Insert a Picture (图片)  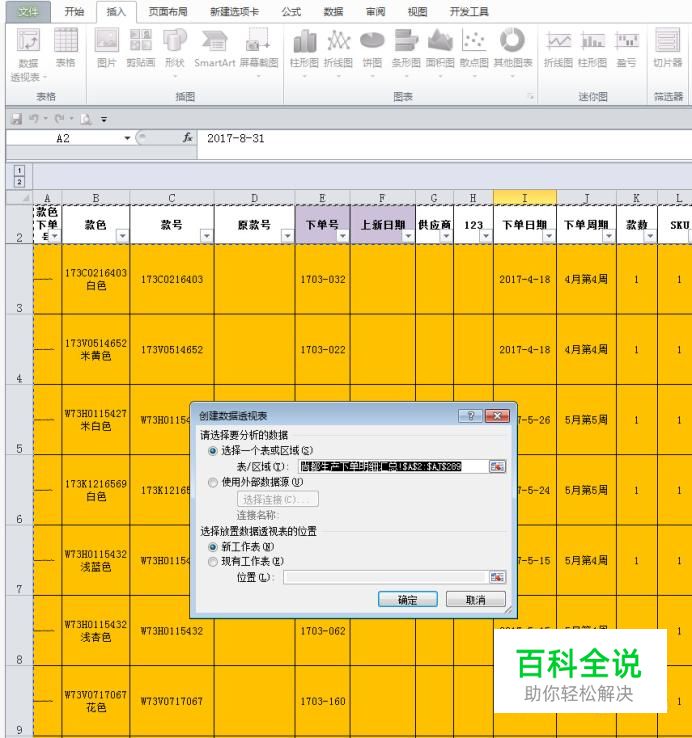coord(106,48)
